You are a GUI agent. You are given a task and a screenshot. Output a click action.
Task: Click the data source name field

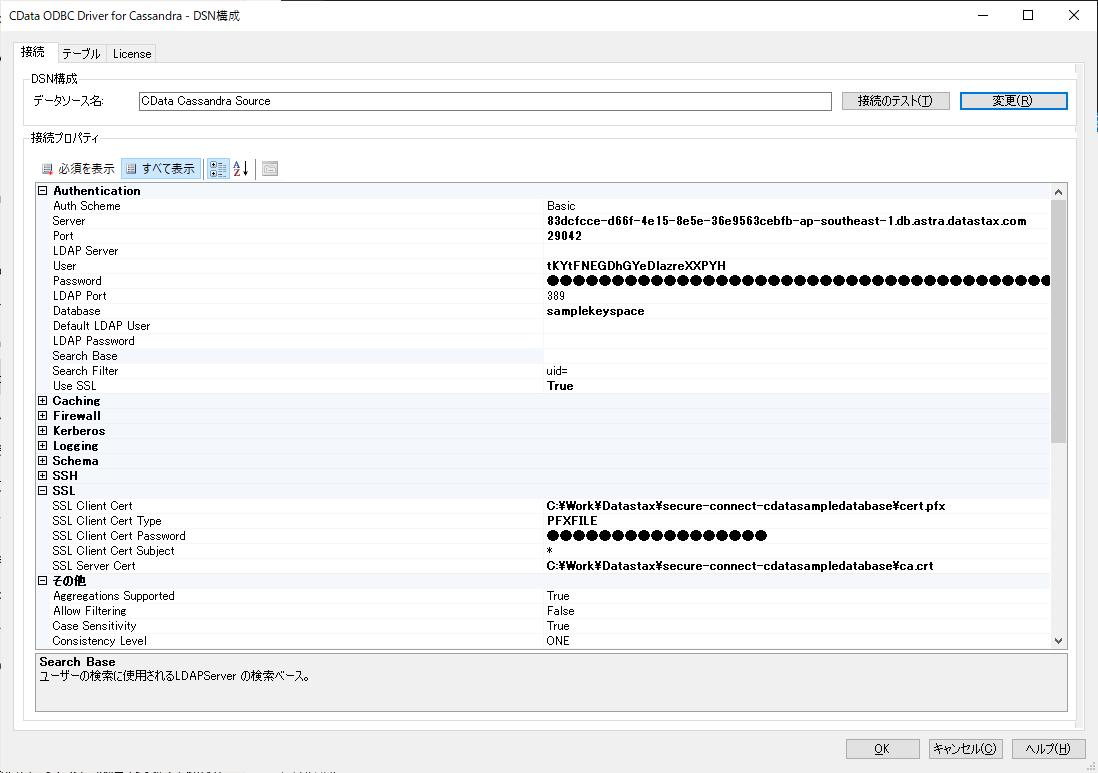pos(485,101)
